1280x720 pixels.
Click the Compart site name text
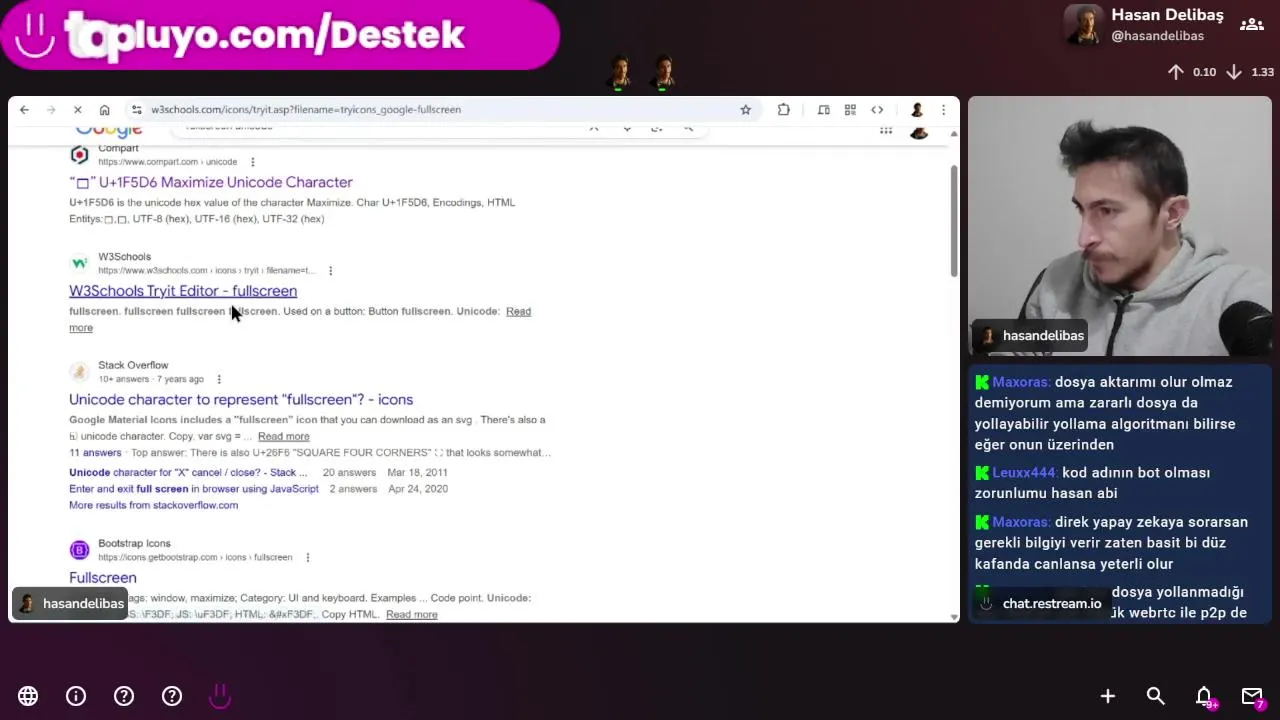118,148
